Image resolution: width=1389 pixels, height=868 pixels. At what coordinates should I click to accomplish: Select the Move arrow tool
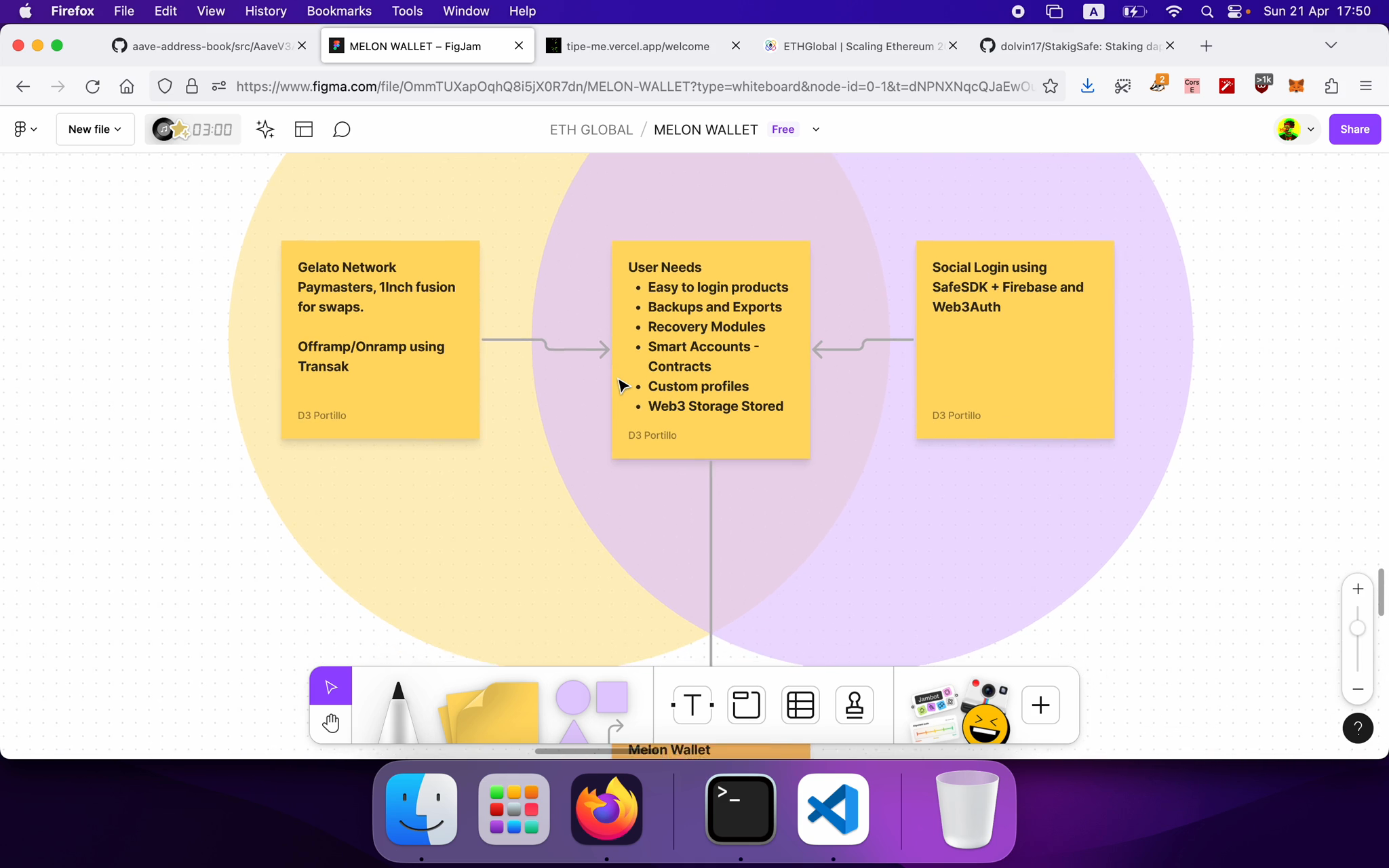330,687
